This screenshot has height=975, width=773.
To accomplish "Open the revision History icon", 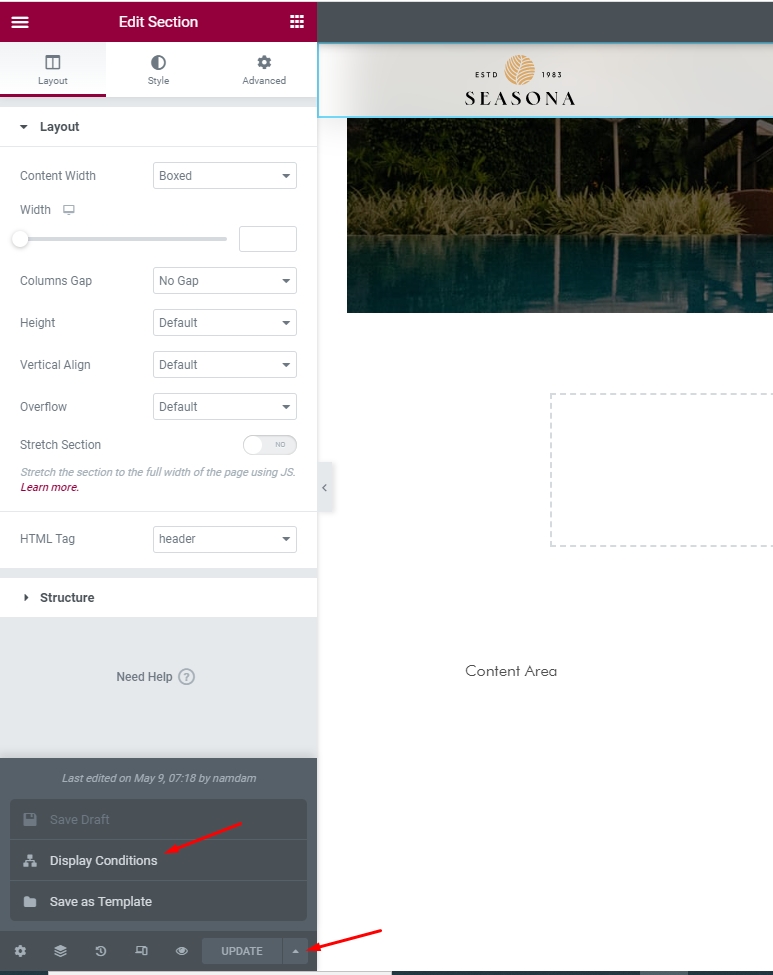I will [x=101, y=951].
